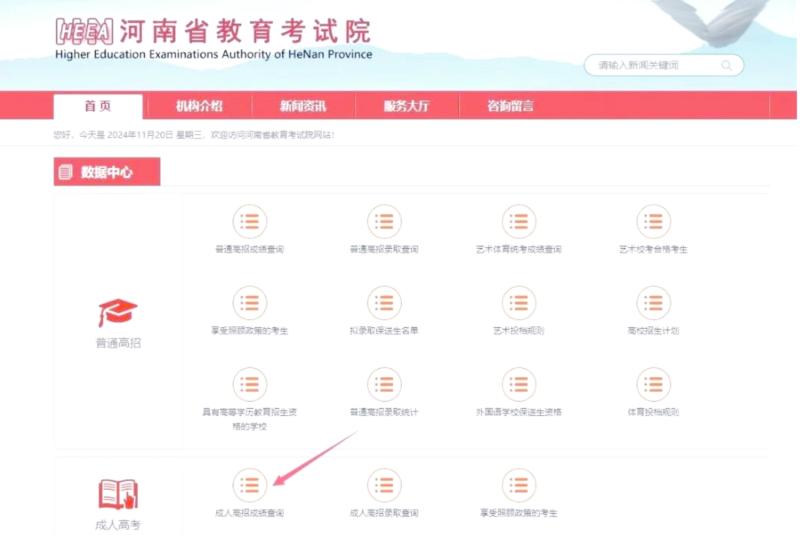800x535 pixels.
Task: Click the 数据中心 section header
Action: pos(107,172)
